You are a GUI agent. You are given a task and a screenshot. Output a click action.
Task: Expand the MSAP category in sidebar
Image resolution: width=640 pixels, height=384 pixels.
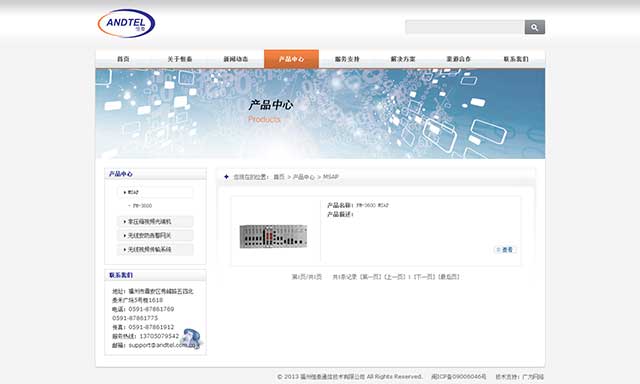156,192
